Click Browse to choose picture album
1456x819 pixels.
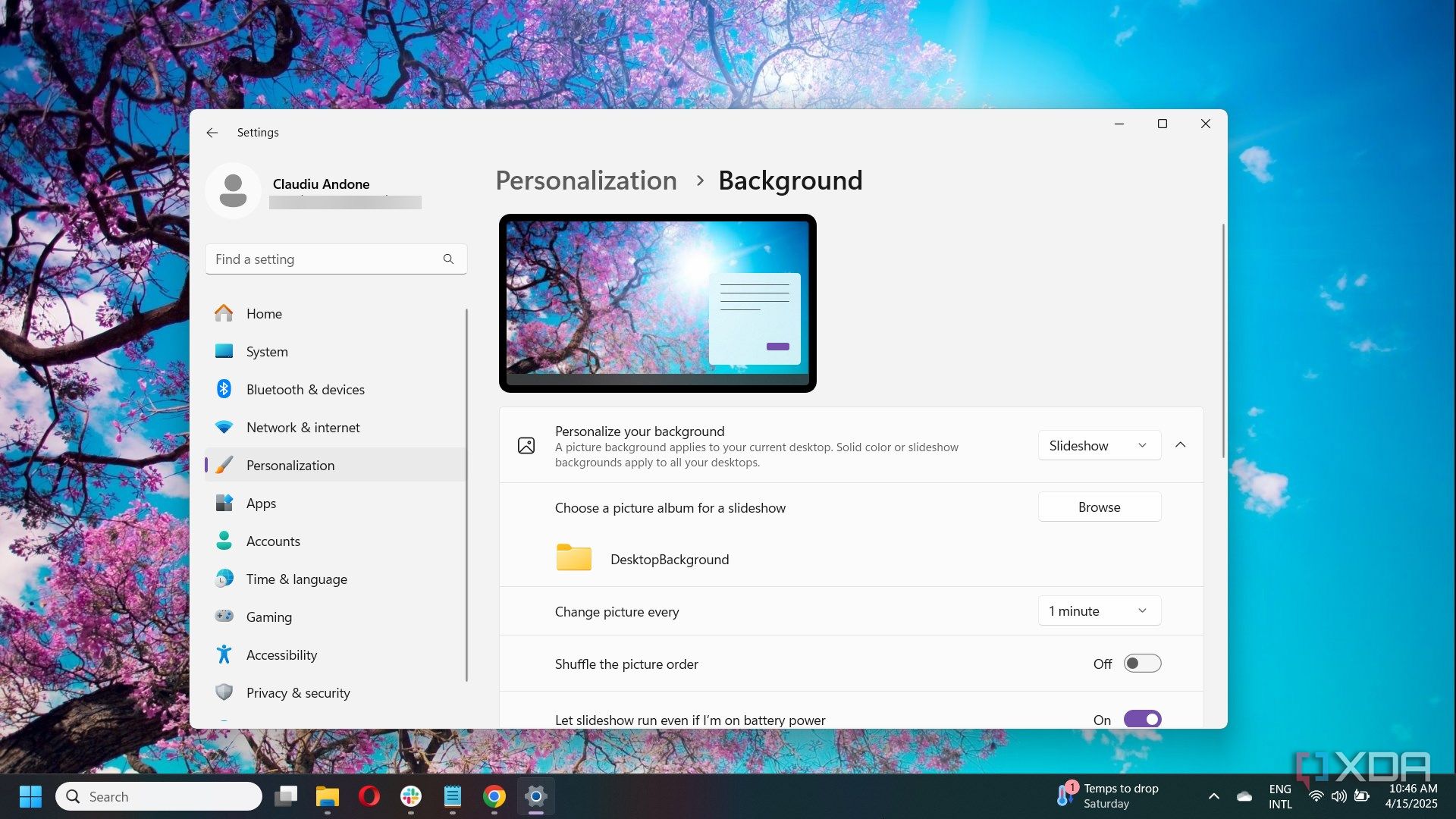point(1099,507)
